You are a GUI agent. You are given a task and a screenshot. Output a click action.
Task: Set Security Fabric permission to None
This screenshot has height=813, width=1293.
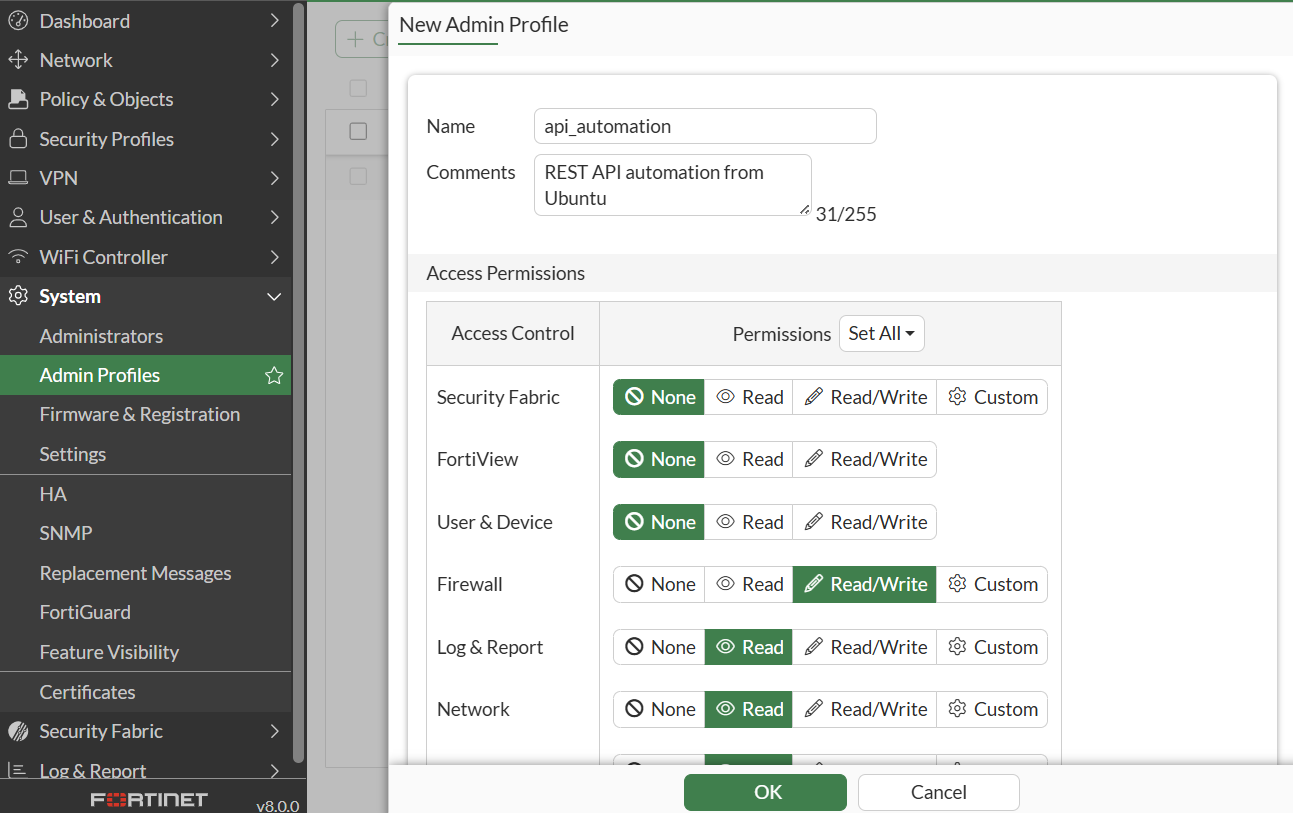[x=659, y=397]
